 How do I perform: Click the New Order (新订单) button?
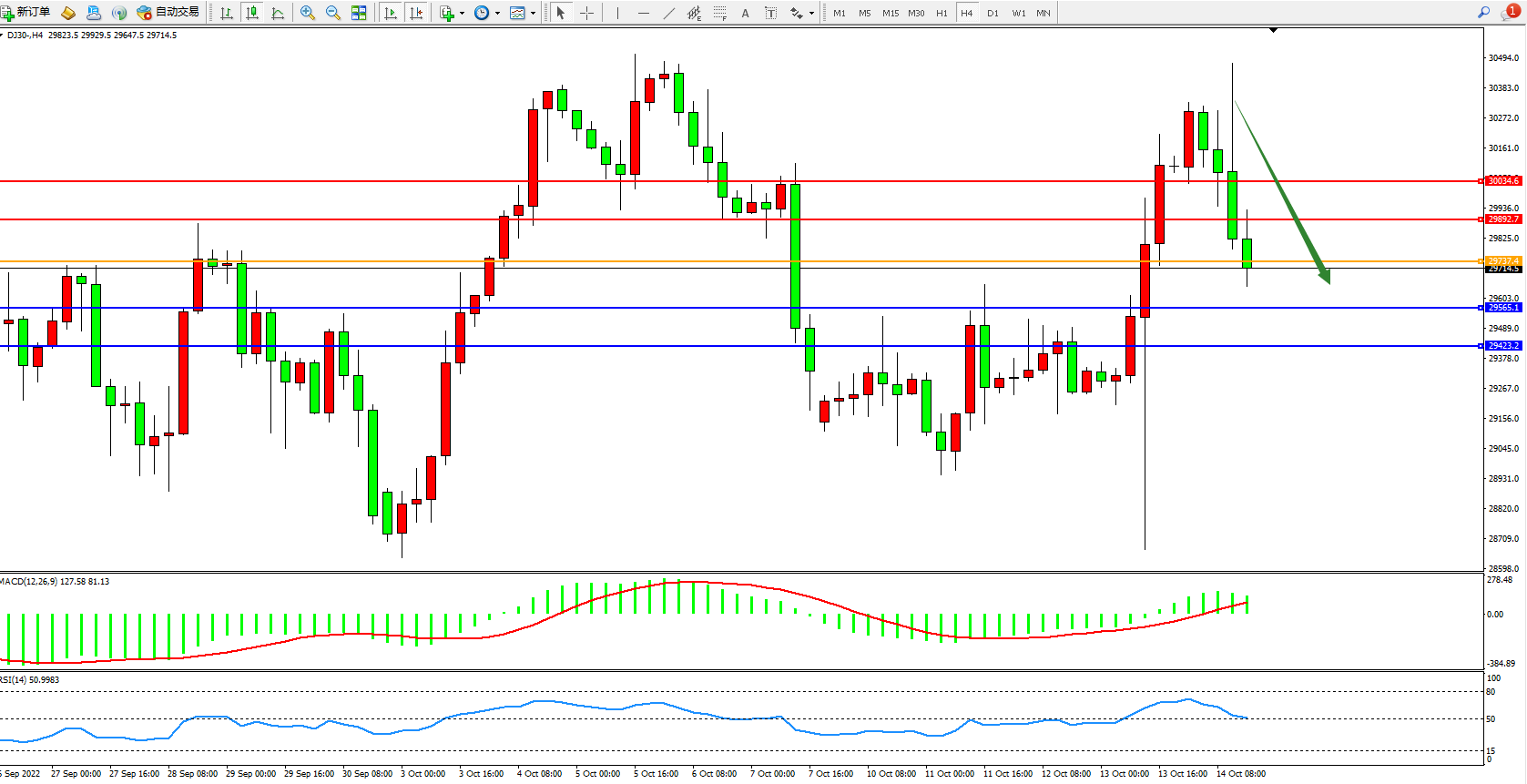tap(25, 13)
